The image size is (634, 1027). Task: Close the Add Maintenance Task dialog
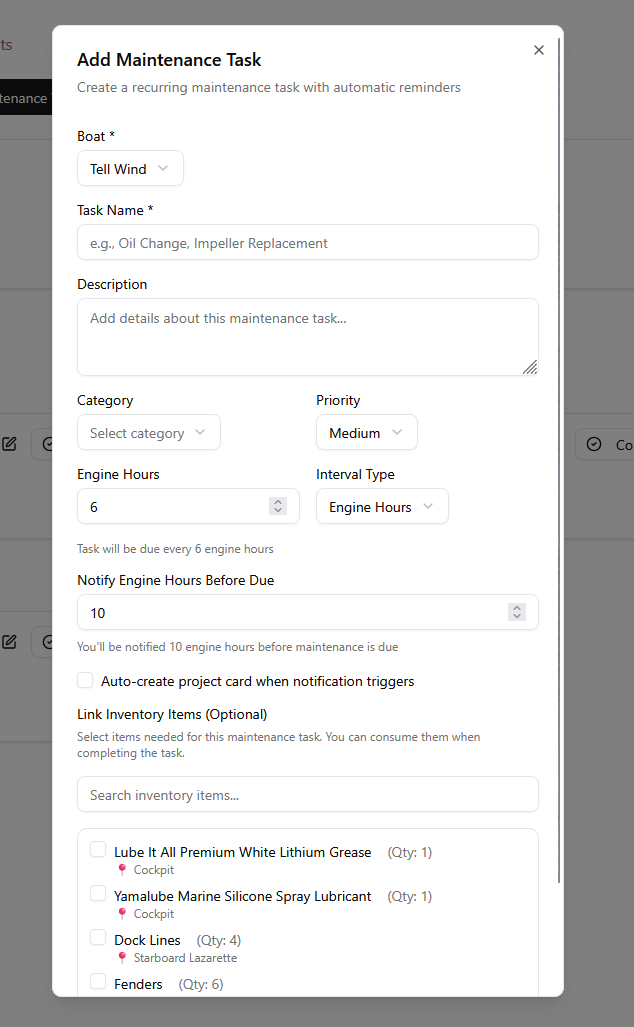pyautogui.click(x=539, y=50)
